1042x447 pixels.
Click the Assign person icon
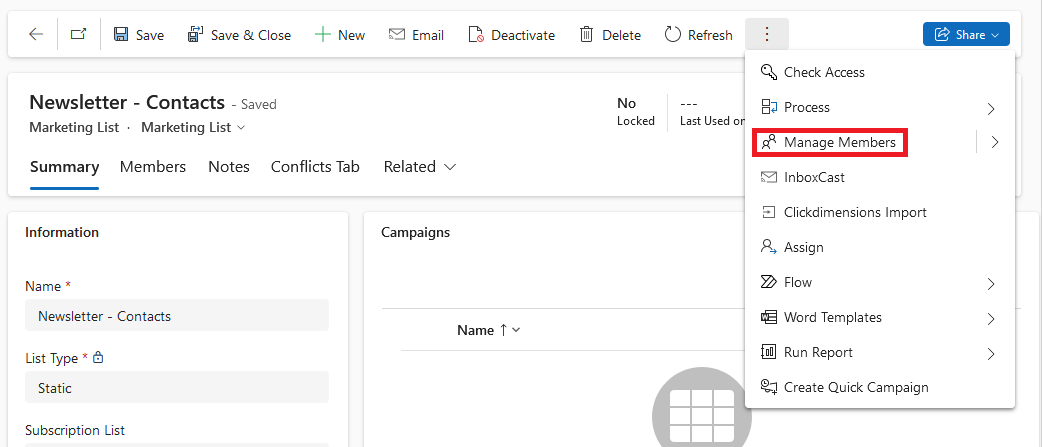769,247
